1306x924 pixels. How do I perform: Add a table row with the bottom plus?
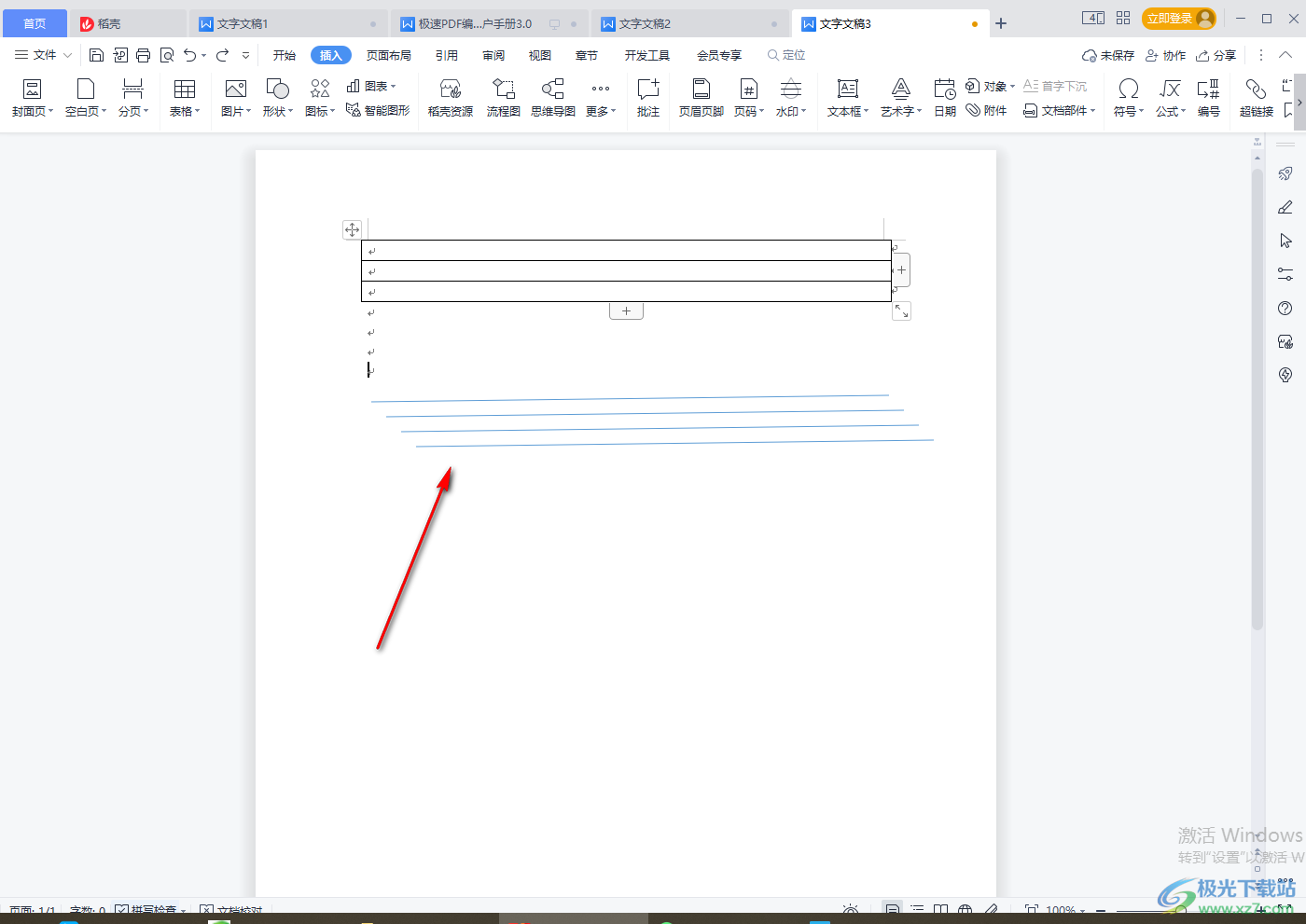pyautogui.click(x=626, y=311)
